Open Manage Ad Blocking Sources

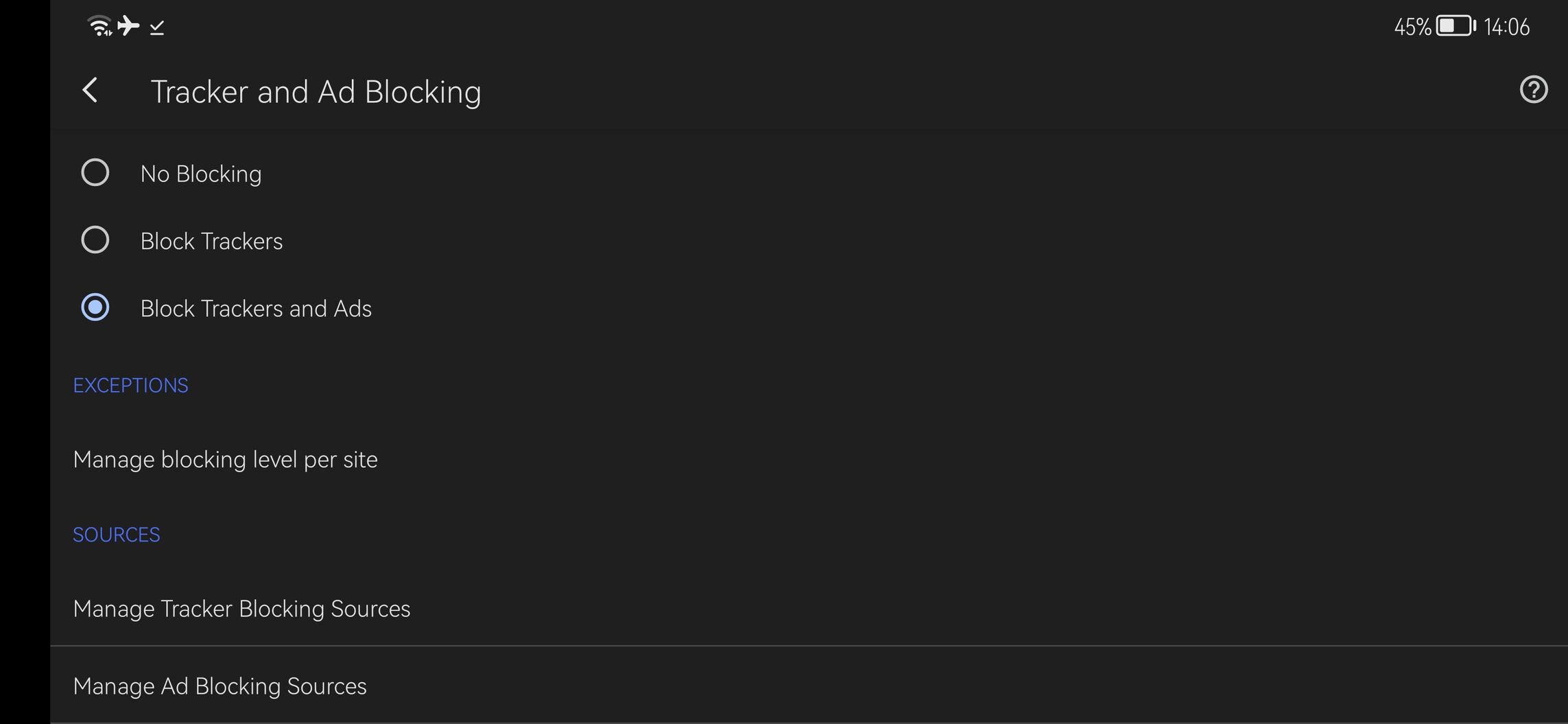(219, 686)
